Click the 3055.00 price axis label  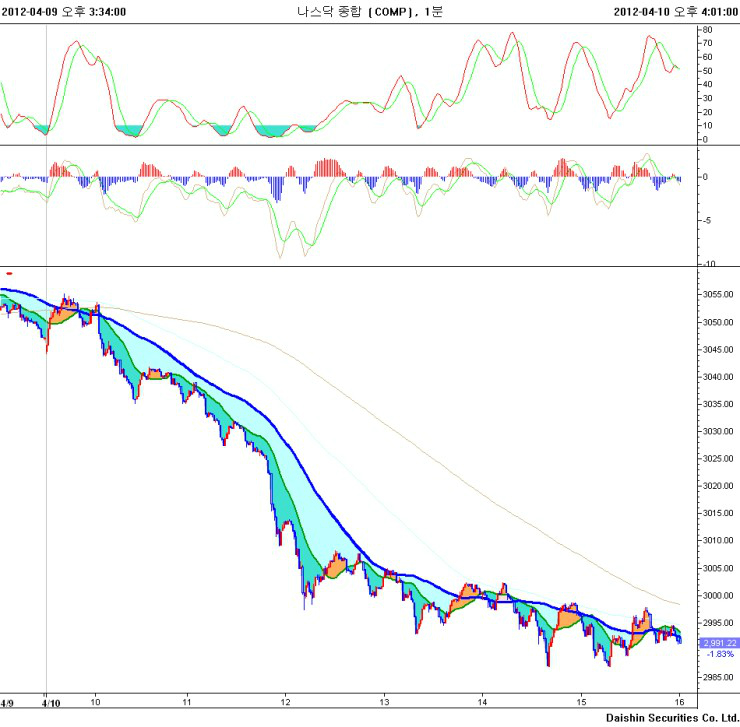pyautogui.click(x=719, y=295)
